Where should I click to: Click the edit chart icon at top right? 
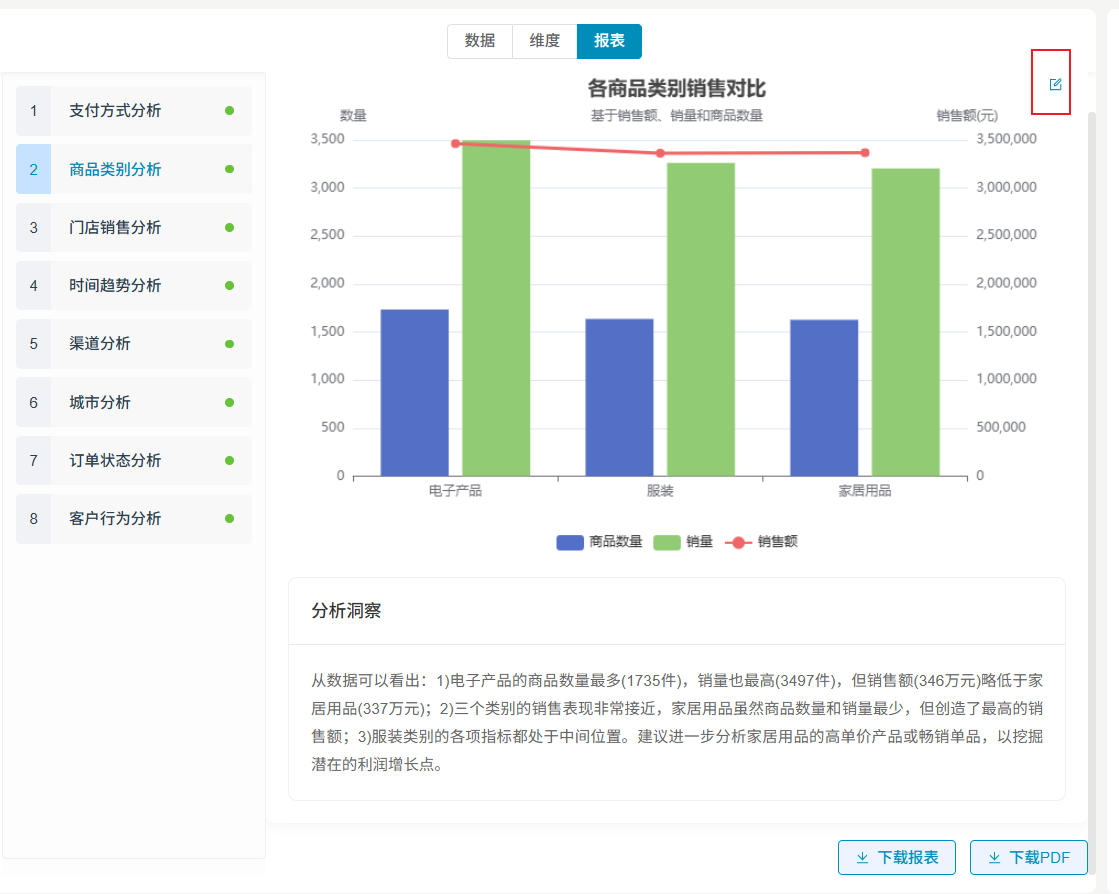(1055, 84)
